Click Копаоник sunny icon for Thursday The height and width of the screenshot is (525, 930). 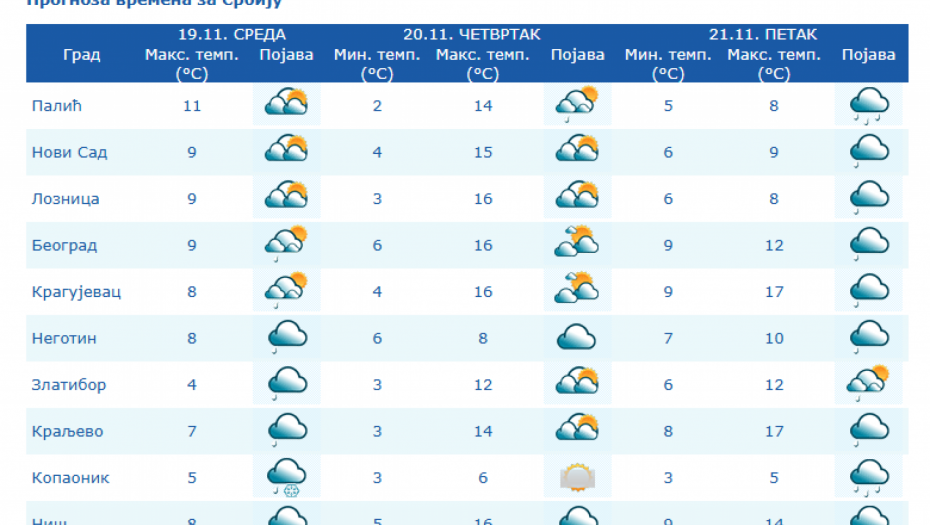pyautogui.click(x=577, y=478)
